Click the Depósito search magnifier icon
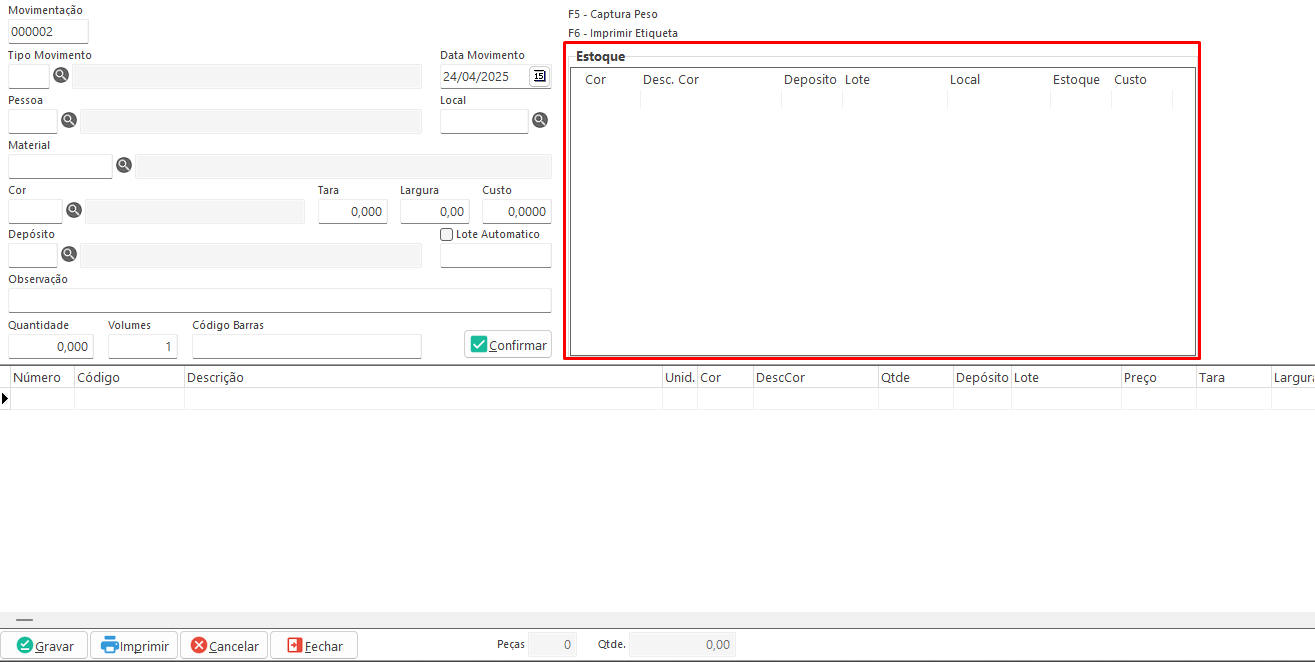Image resolution: width=1315 pixels, height=662 pixels. 69,254
